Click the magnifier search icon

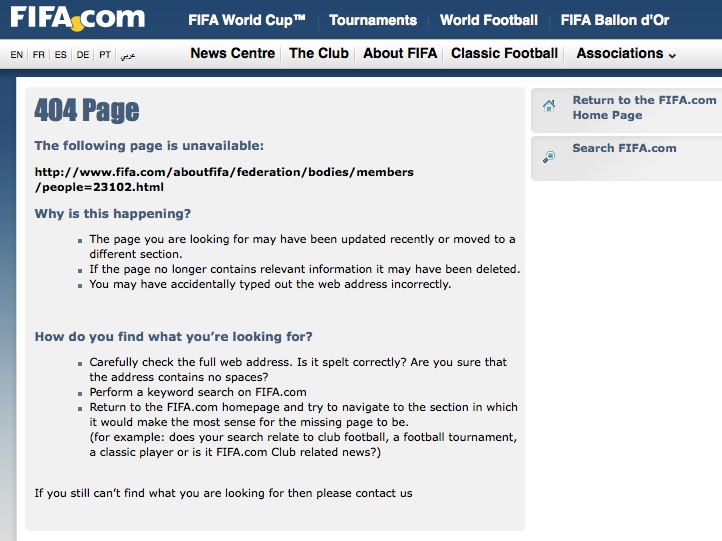(x=549, y=157)
